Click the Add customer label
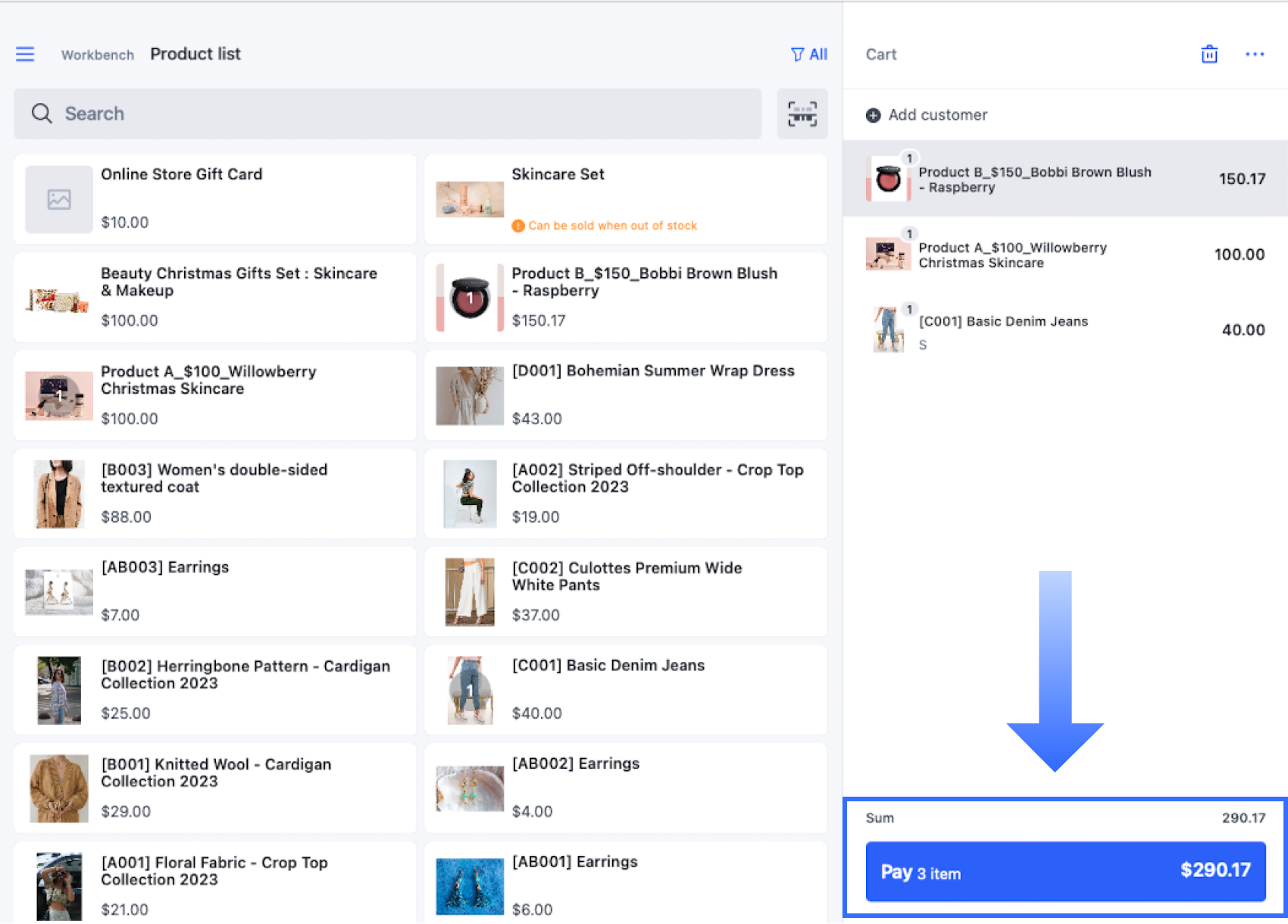1288x924 pixels. pyautogui.click(x=938, y=115)
